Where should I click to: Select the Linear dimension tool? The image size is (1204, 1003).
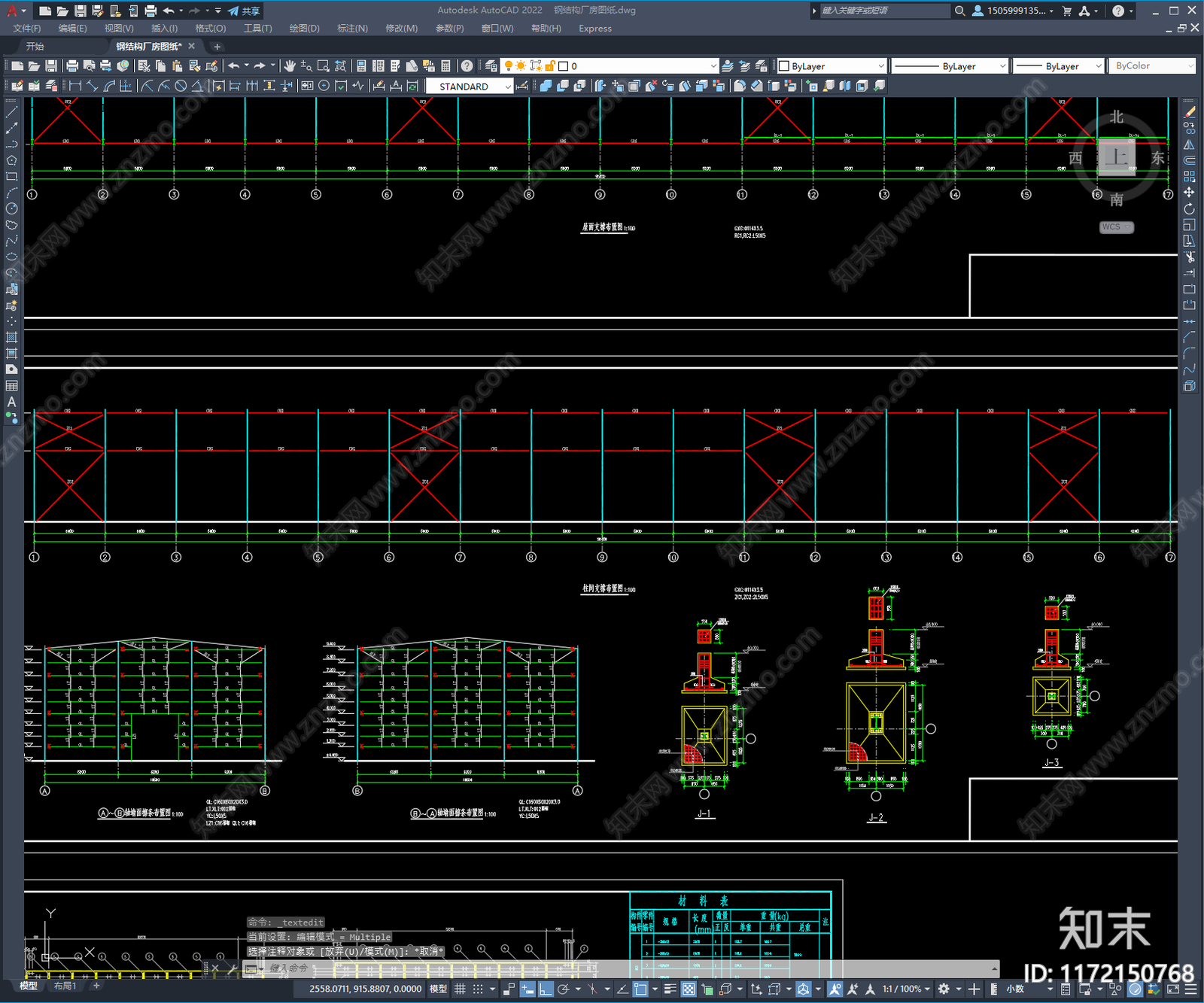coord(75,86)
